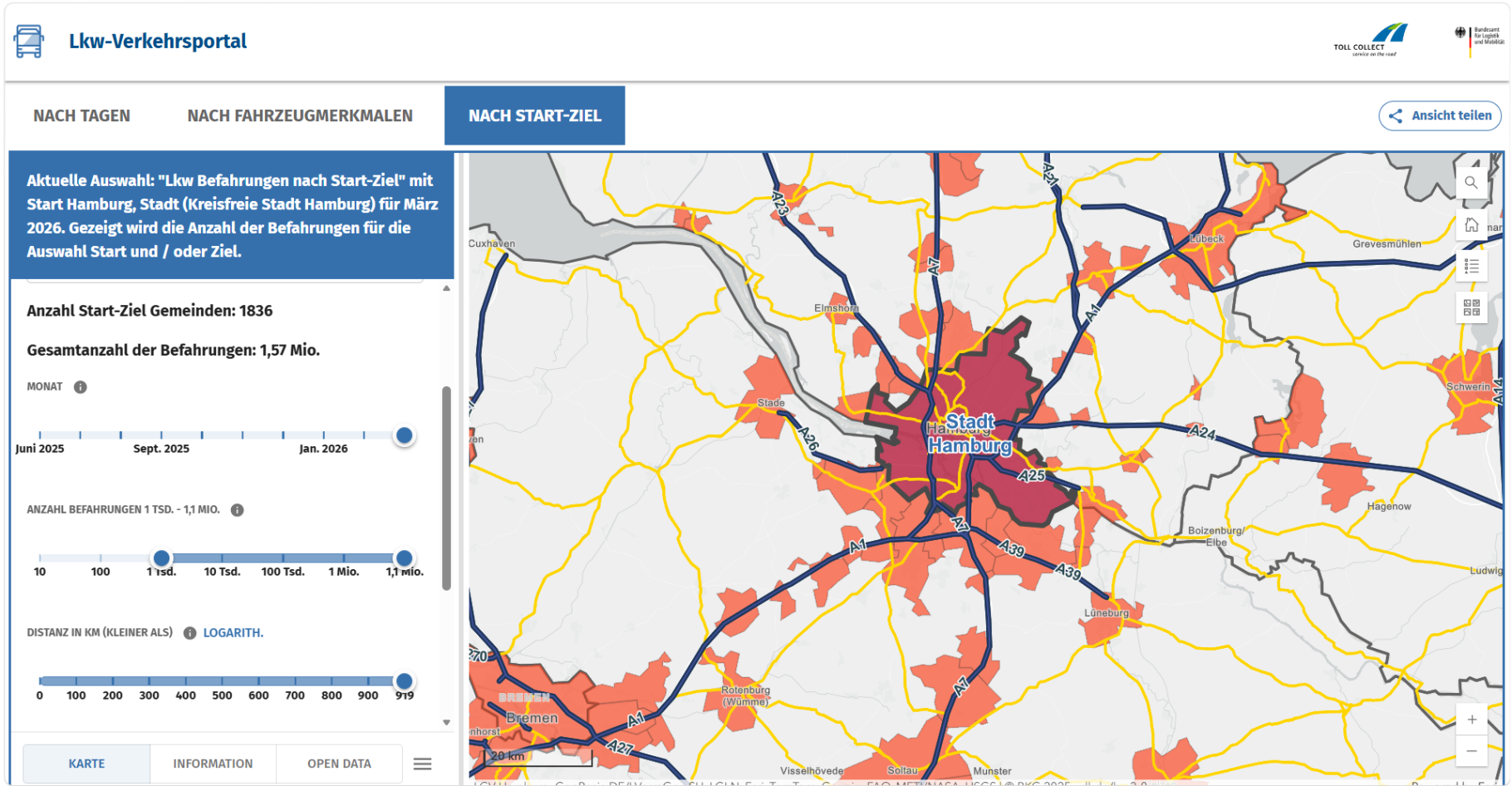Viewport: 1512px width, 786px height.
Task: Open the OPEN DATA tab
Action: [x=339, y=764]
